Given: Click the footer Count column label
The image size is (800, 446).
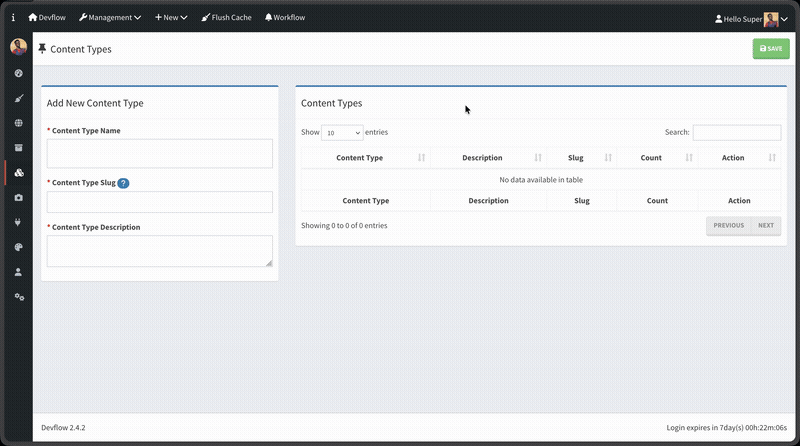Looking at the screenshot, I should click(657, 201).
